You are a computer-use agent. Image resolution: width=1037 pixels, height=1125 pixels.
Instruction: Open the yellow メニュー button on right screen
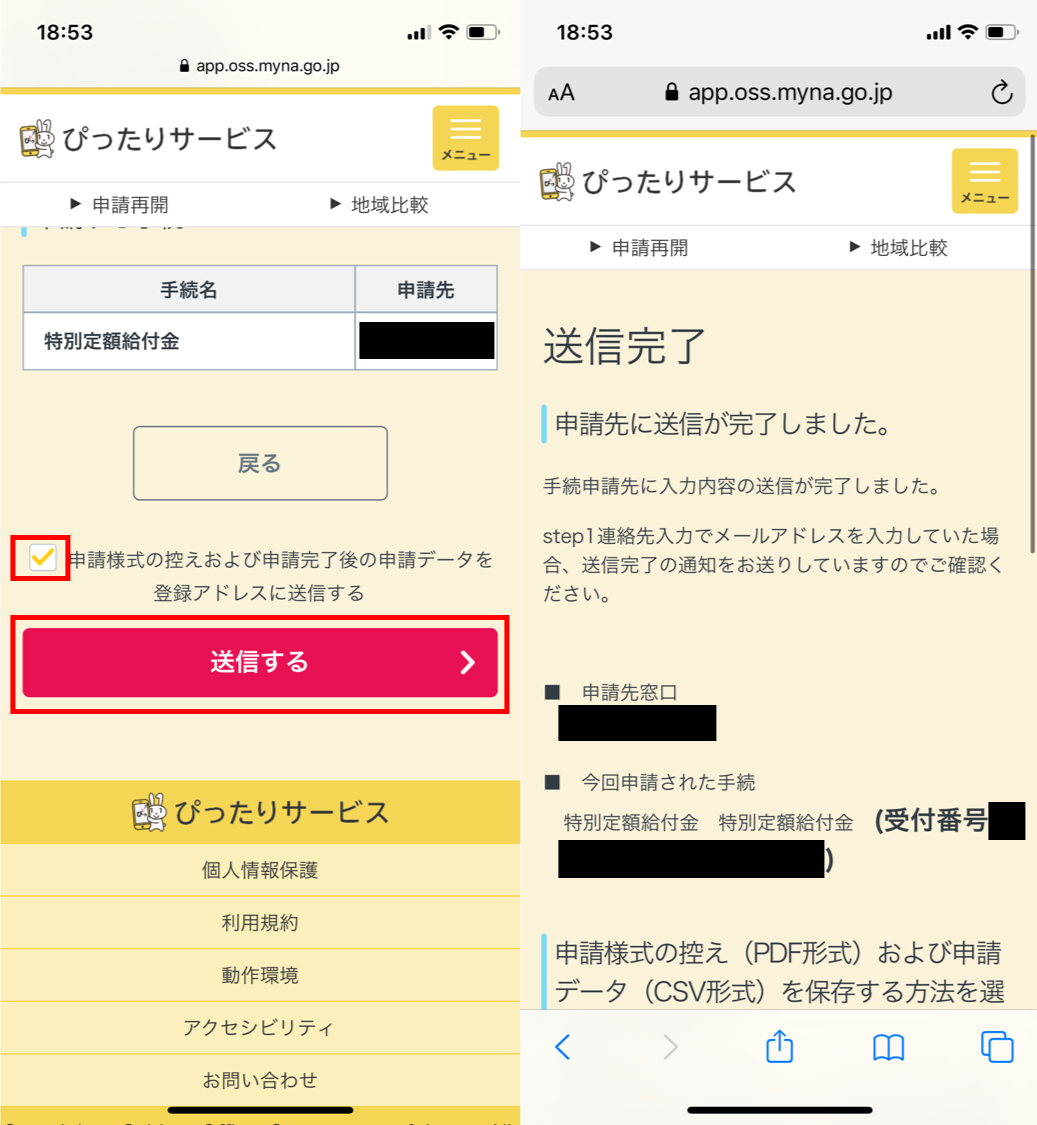pyautogui.click(x=985, y=181)
